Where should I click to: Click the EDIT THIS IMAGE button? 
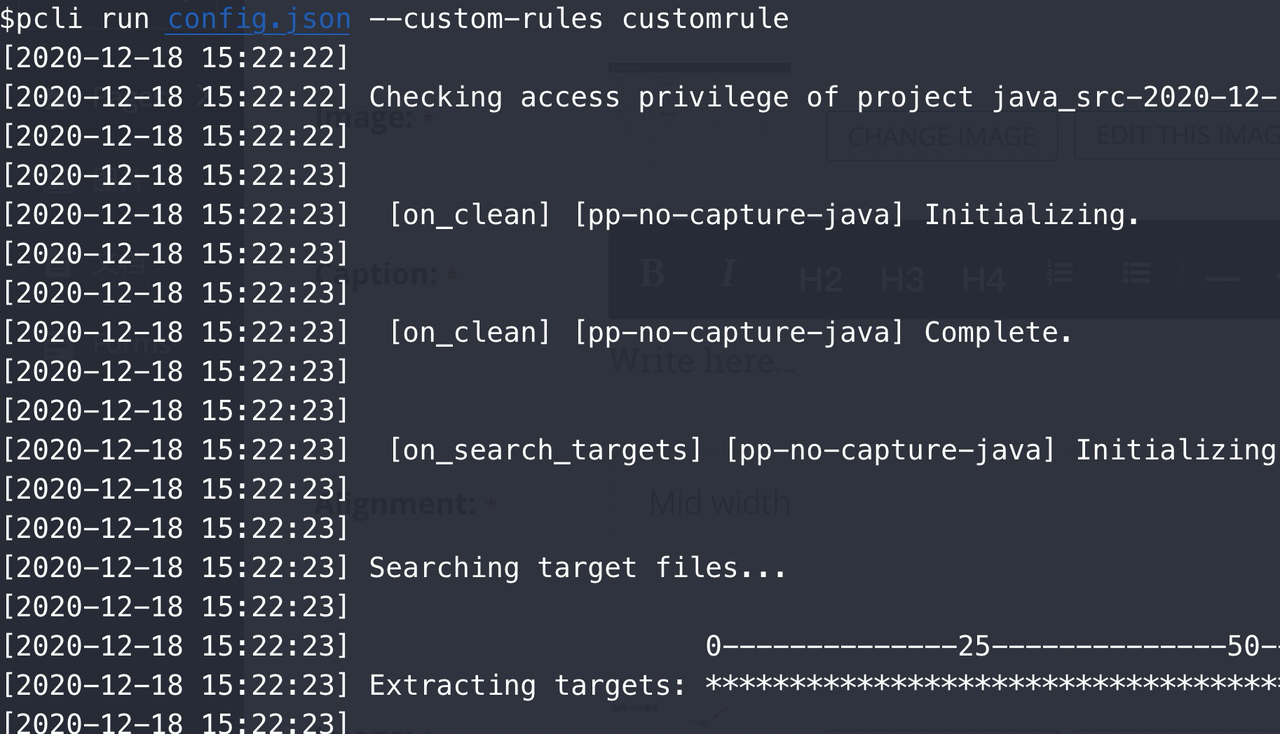pos(1178,136)
